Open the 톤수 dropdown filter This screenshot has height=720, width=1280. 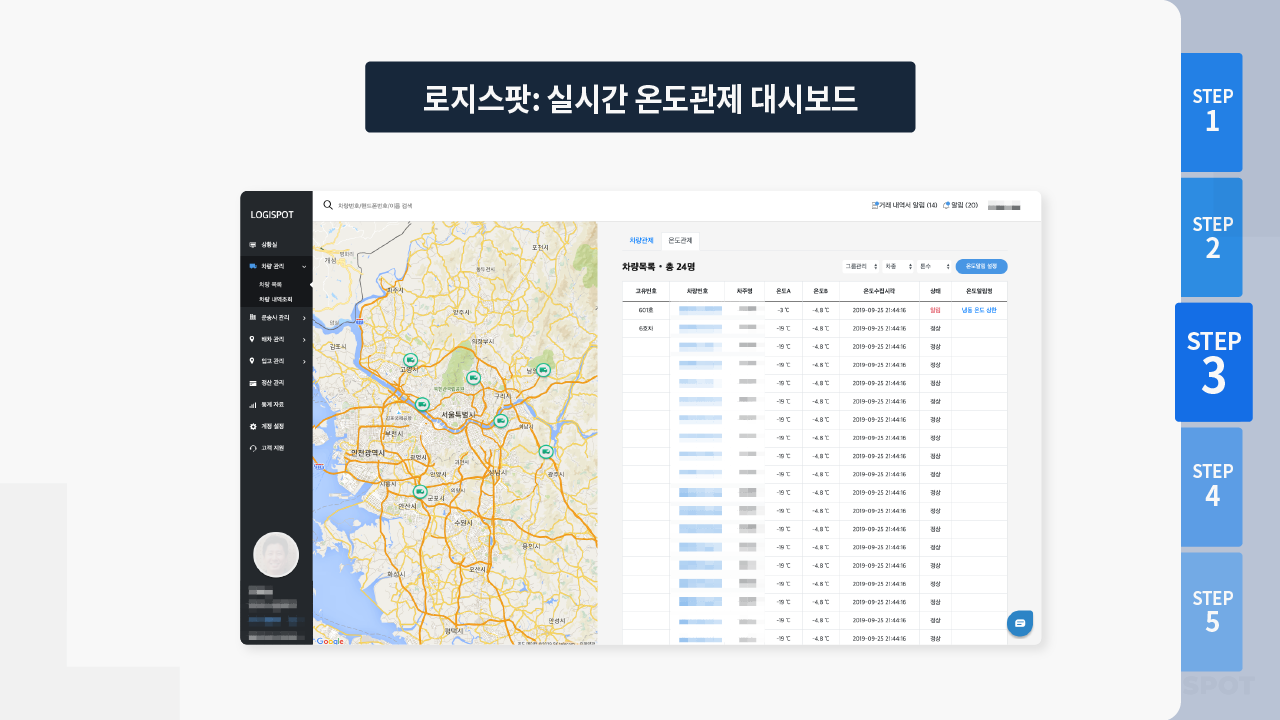[934, 267]
